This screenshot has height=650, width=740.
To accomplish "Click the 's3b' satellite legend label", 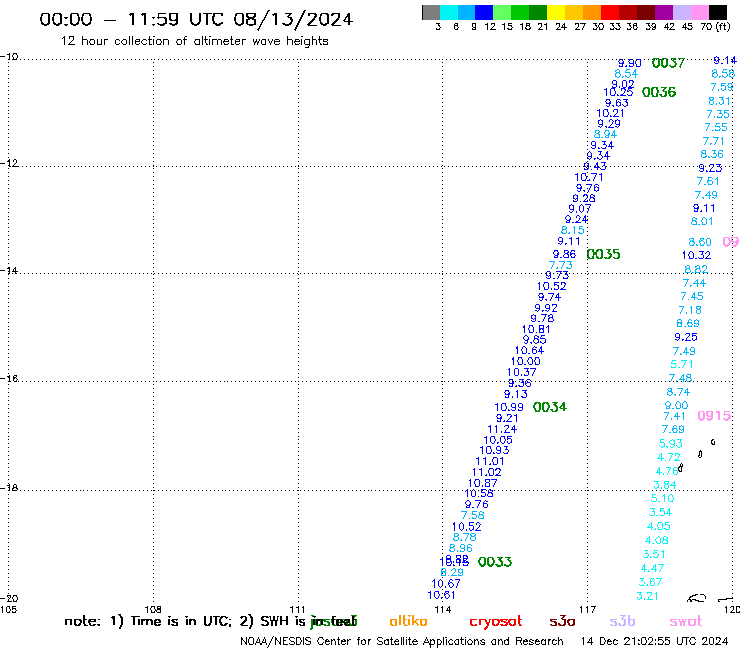I will coord(622,622).
